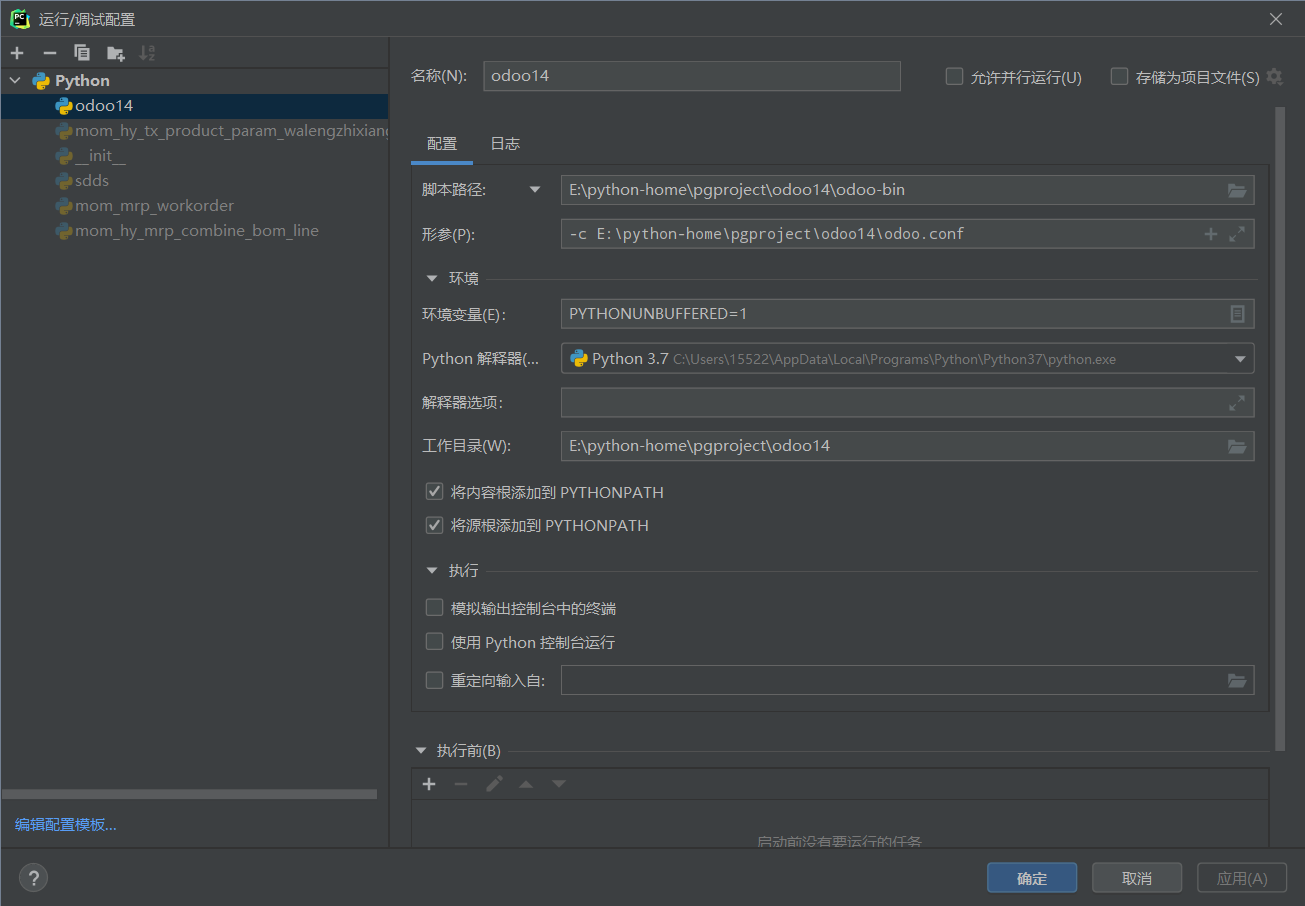
Task: Expand the parameters field editor
Action: [1237, 234]
